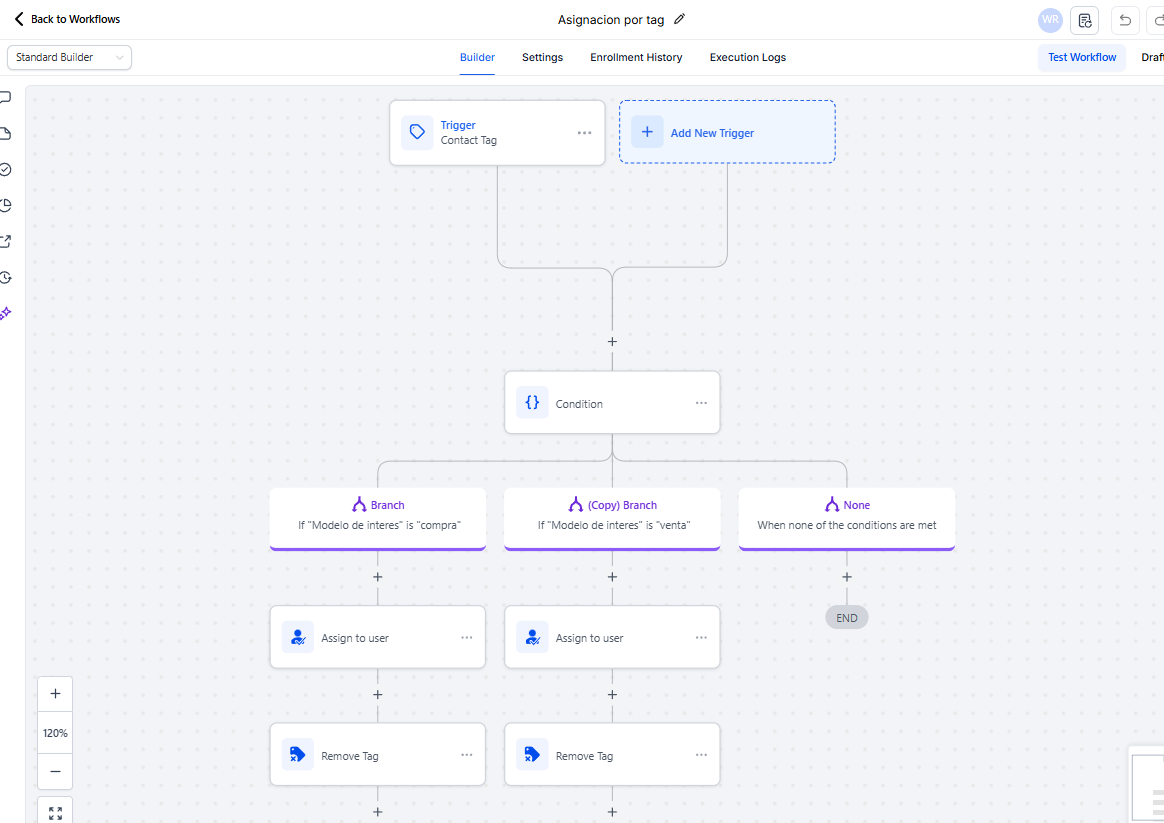Click the zoom in plus button
1164x823 pixels.
click(x=55, y=694)
